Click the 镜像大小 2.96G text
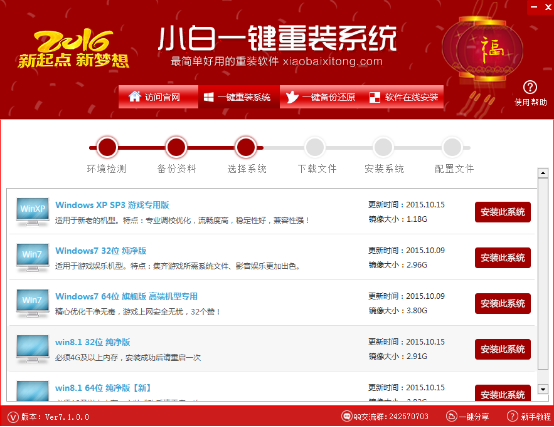Viewport: 554px width, 427px height. click(398, 265)
